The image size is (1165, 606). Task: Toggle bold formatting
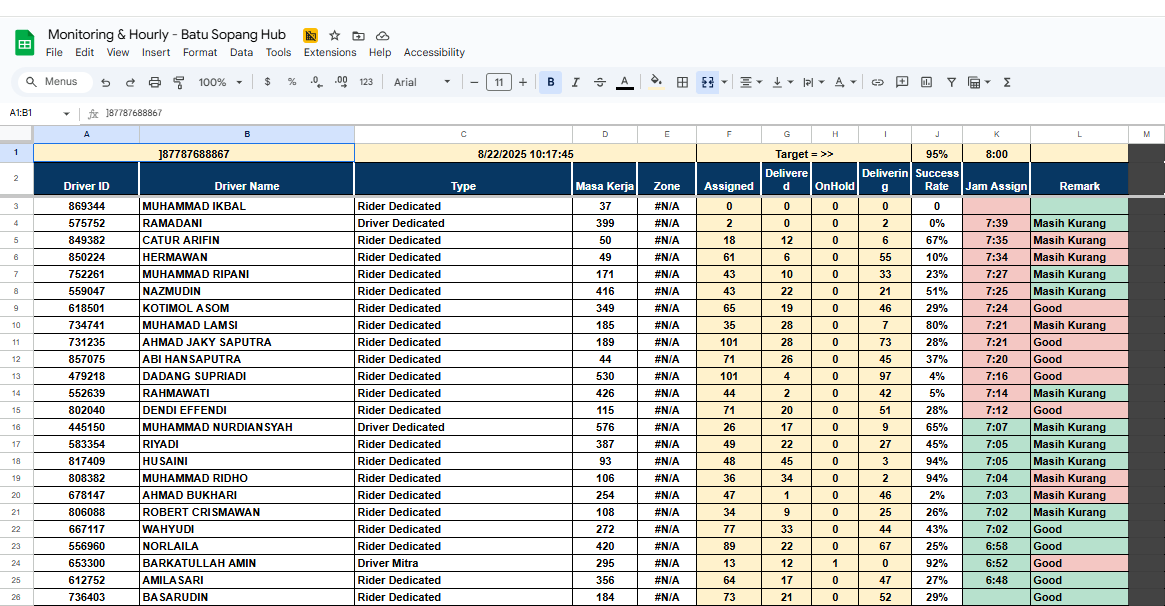tap(550, 82)
